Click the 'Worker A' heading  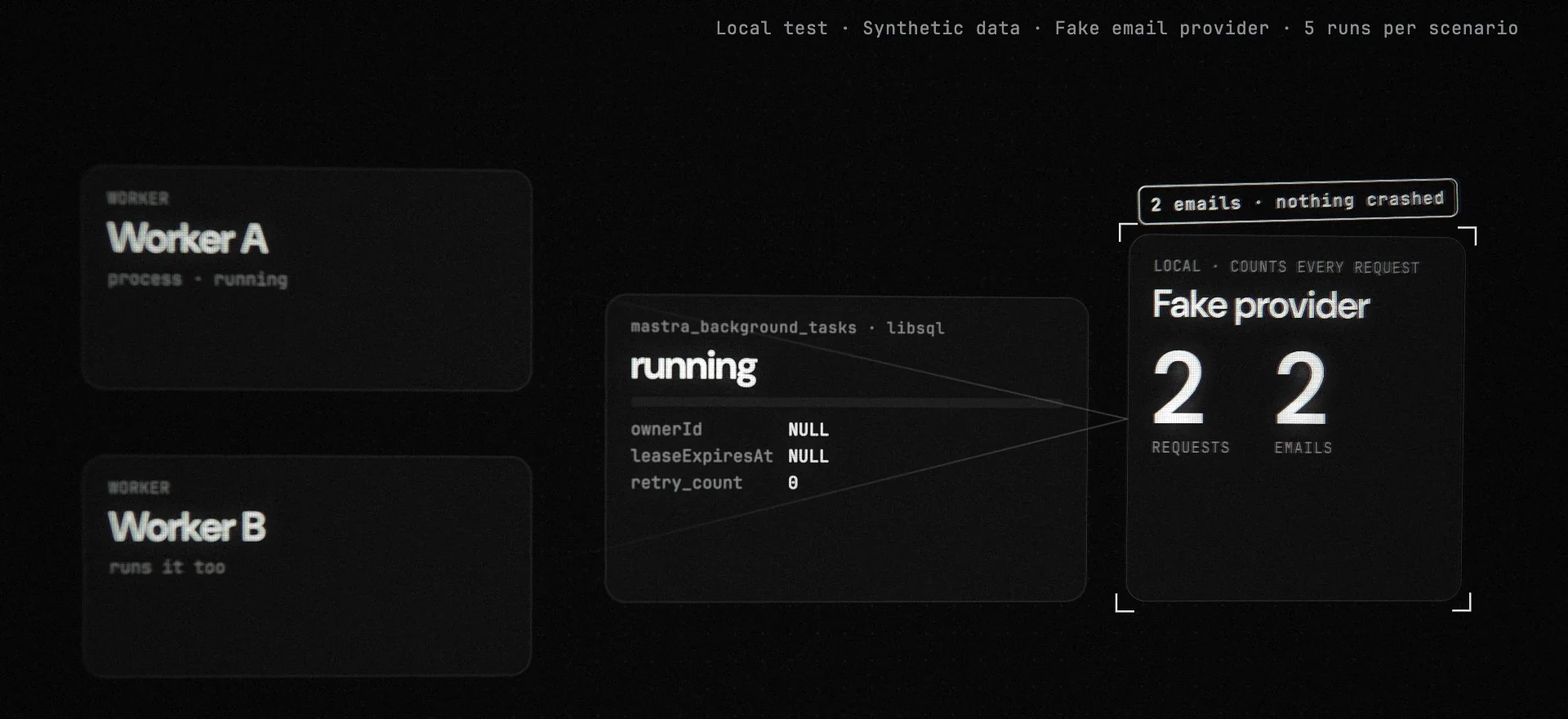pos(187,239)
